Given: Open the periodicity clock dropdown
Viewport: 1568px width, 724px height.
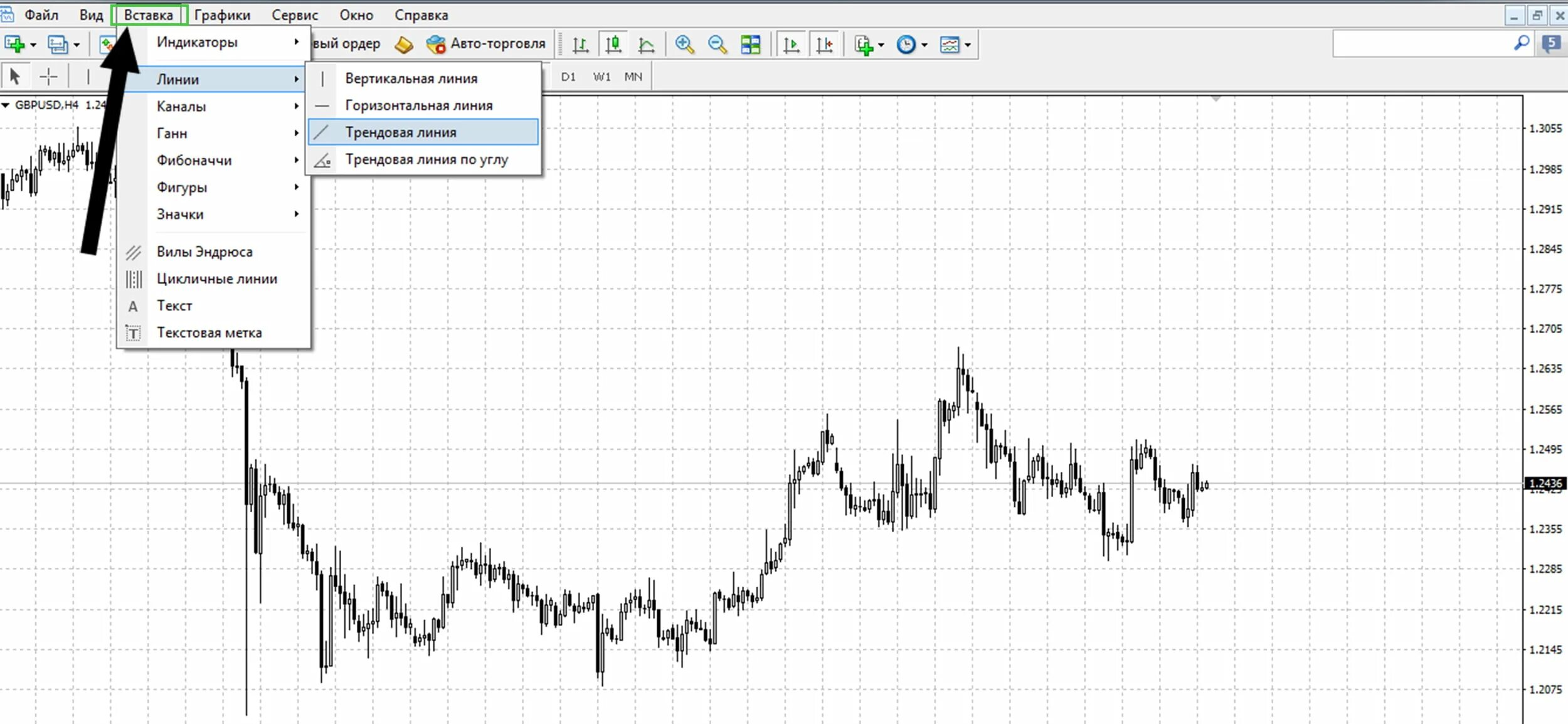Looking at the screenshot, I should click(x=924, y=45).
